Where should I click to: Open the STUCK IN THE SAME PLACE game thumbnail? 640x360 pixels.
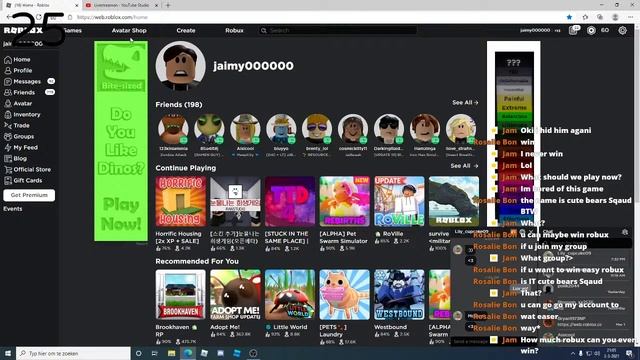tap(290, 202)
